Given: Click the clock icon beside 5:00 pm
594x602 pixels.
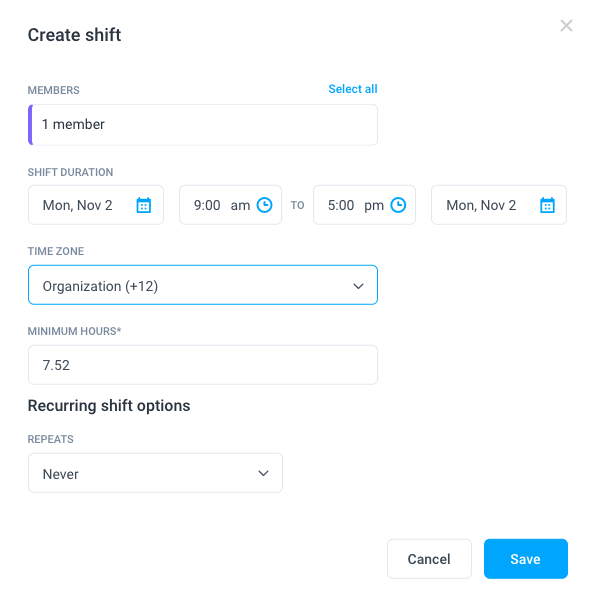Looking at the screenshot, I should click(x=398, y=205).
